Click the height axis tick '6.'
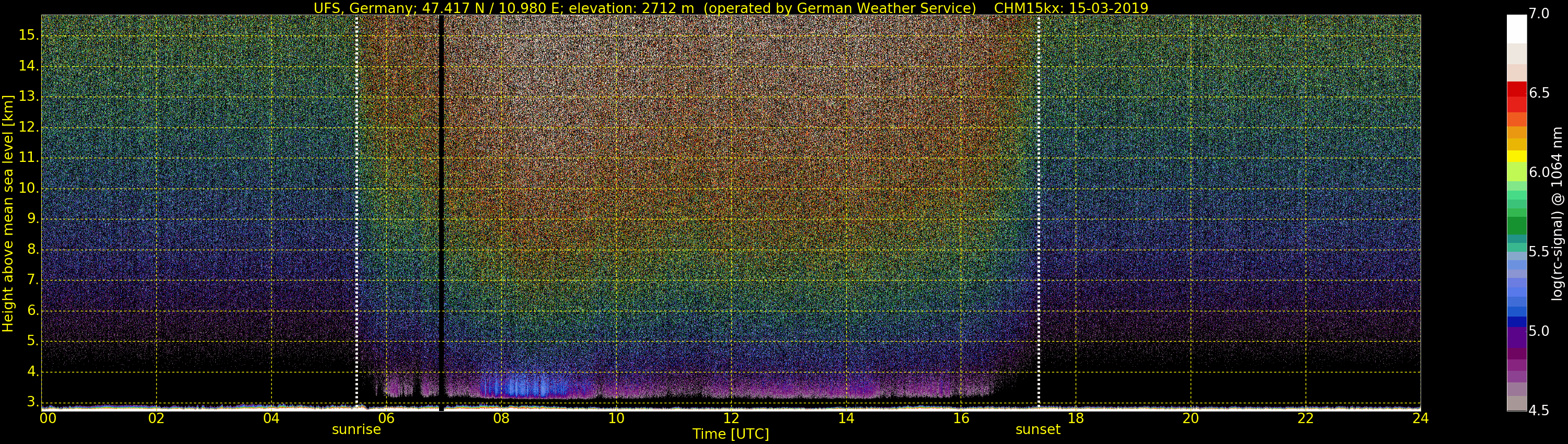Viewport: 1568px width, 444px height. point(32,311)
